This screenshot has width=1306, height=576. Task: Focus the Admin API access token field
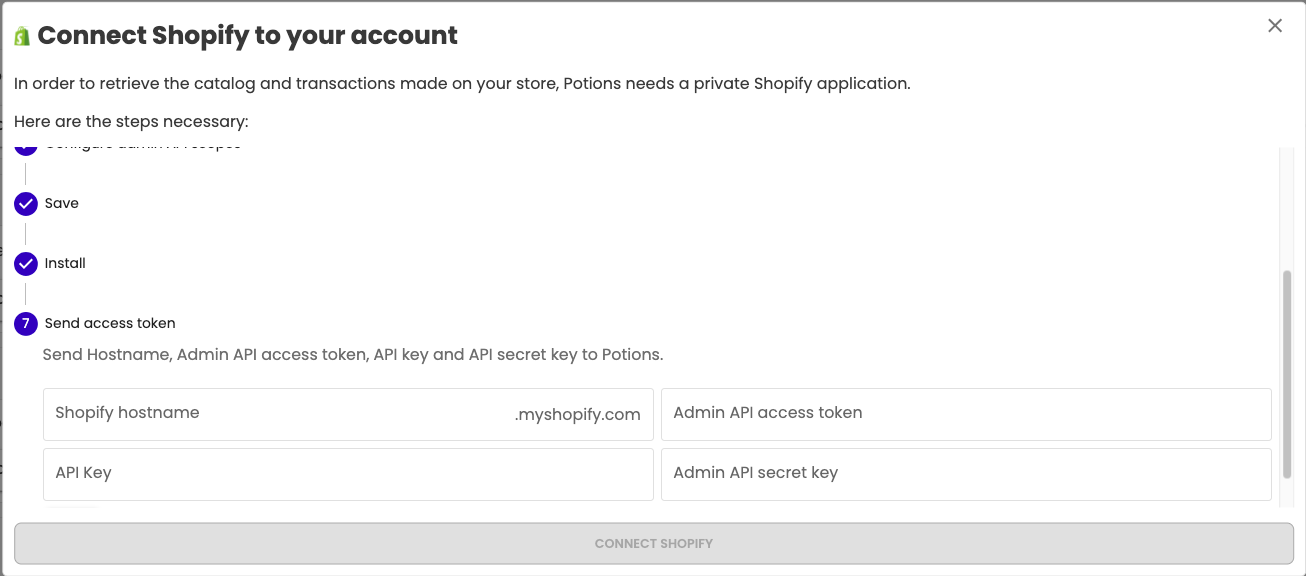click(x=966, y=414)
